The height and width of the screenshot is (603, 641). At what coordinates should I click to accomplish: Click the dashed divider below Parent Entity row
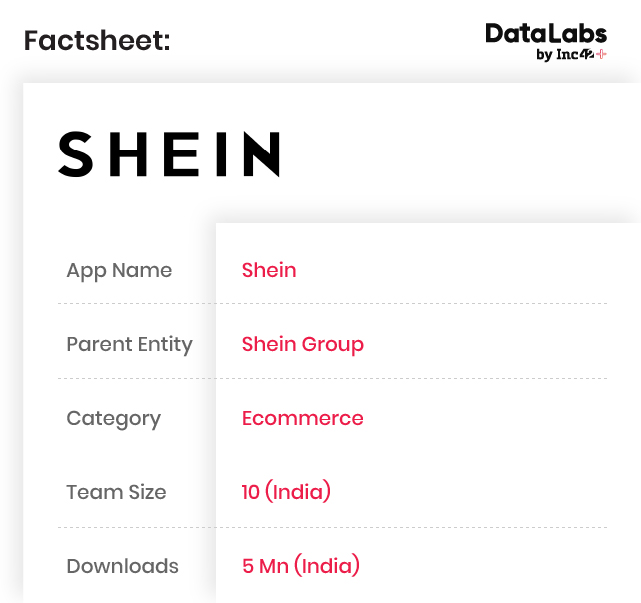coord(332,378)
